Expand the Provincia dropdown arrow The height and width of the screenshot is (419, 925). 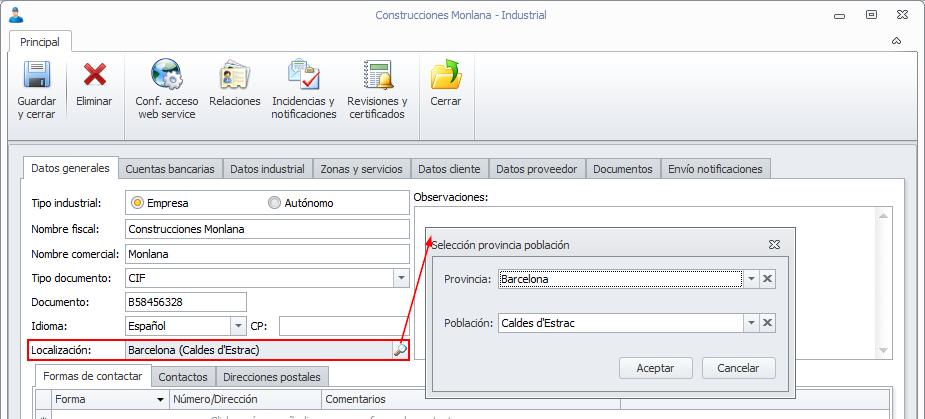click(x=750, y=279)
